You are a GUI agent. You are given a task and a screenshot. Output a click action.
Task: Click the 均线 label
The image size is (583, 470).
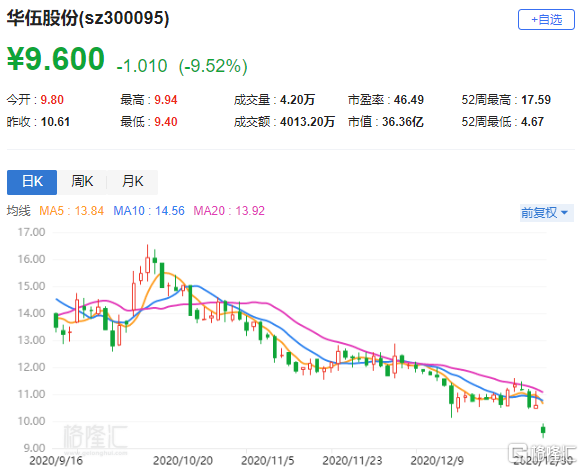point(19,211)
